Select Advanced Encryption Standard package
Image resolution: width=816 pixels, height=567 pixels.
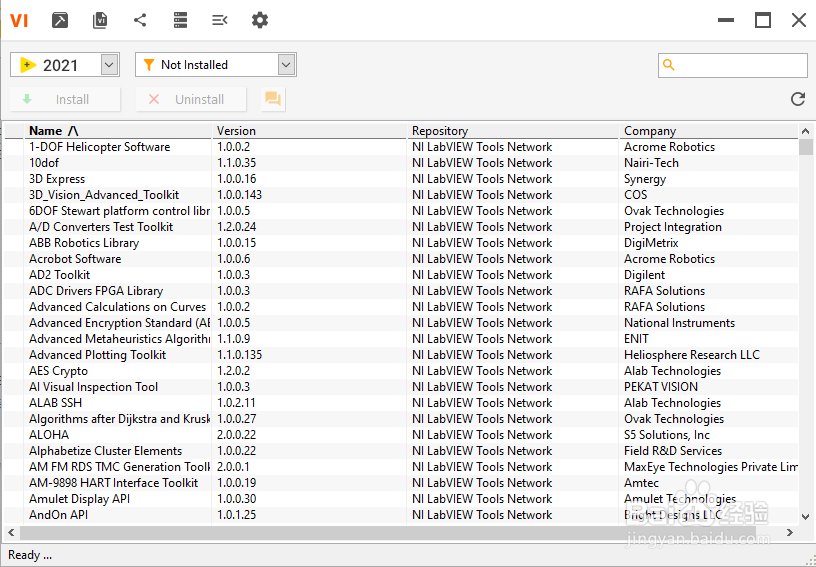(x=401, y=323)
